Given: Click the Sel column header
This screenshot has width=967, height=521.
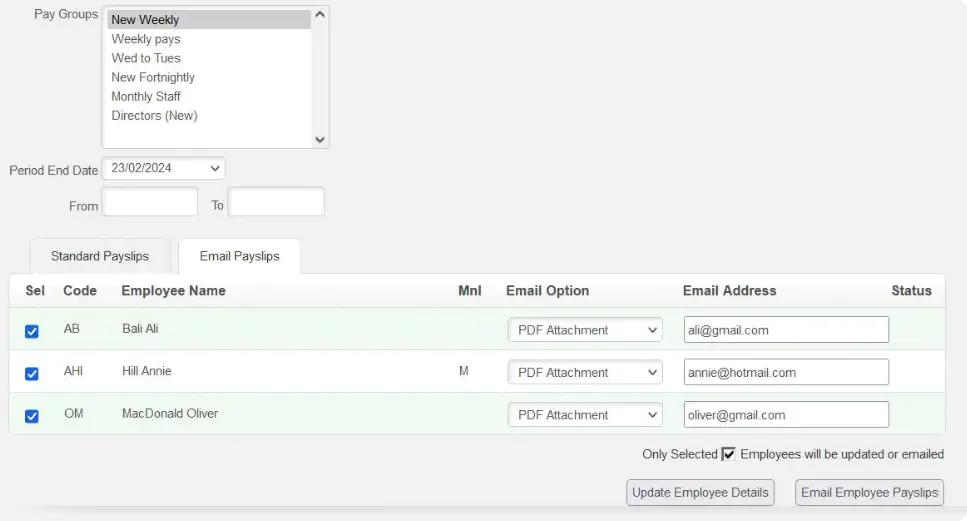Looking at the screenshot, I should tap(35, 291).
